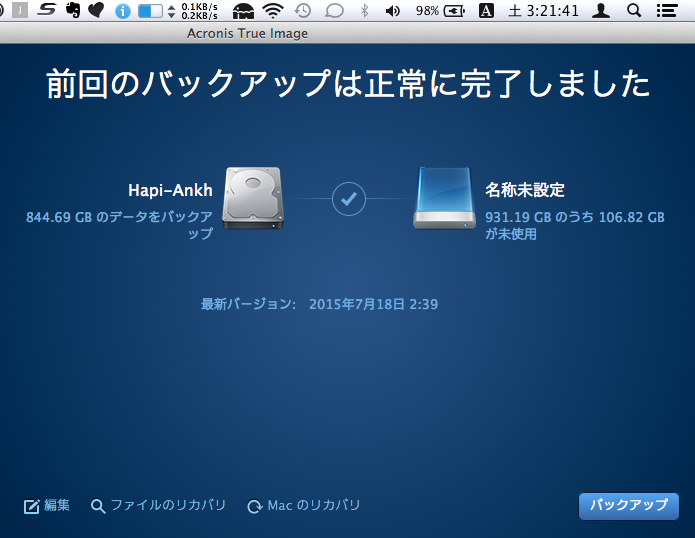Click the pencil edit icon beside 編集

click(31, 507)
